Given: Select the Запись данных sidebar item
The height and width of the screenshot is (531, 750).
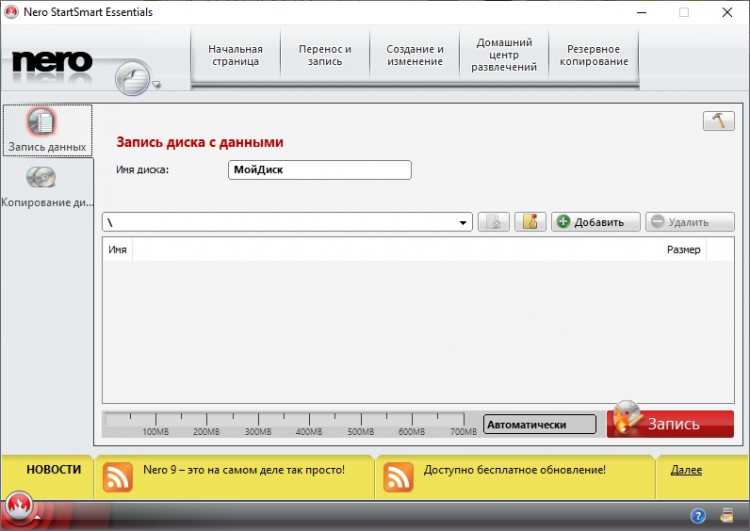Looking at the screenshot, I should [47, 130].
